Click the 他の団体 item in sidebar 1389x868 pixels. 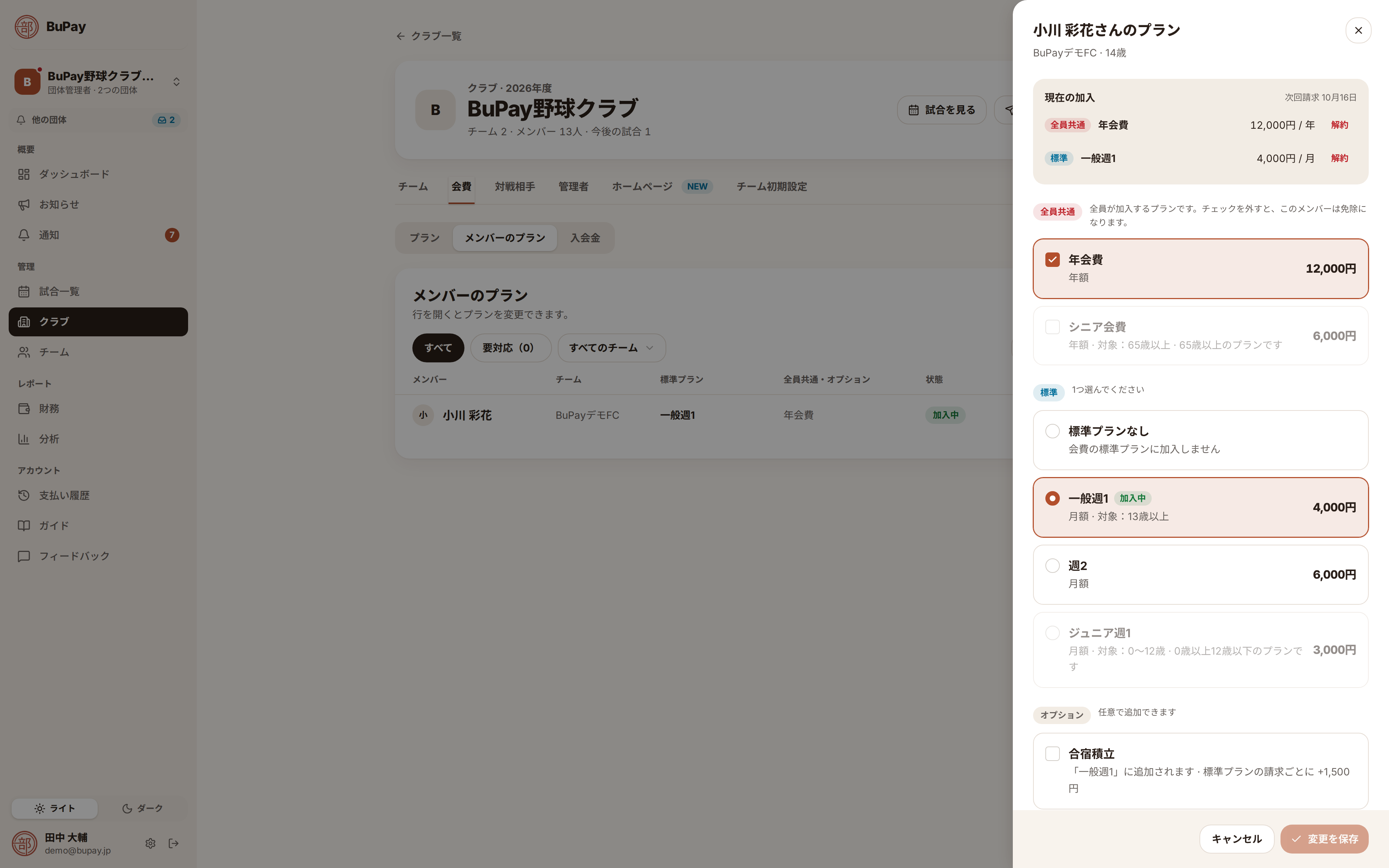click(x=98, y=120)
